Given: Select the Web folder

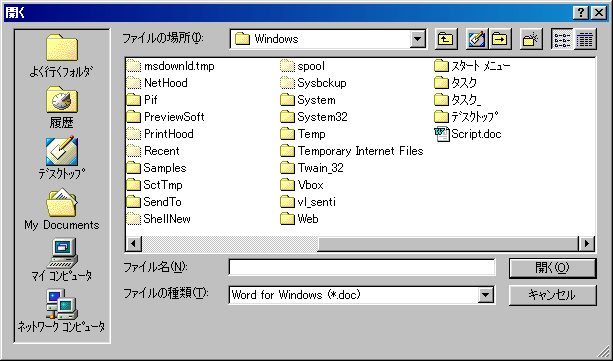Looking at the screenshot, I should pyautogui.click(x=299, y=219).
